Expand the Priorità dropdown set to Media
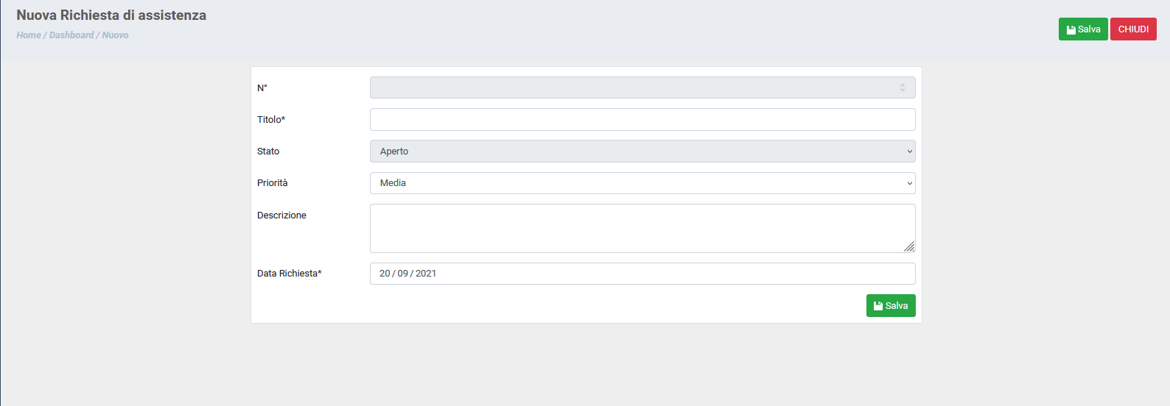This screenshot has height=406, width=1170. point(642,183)
